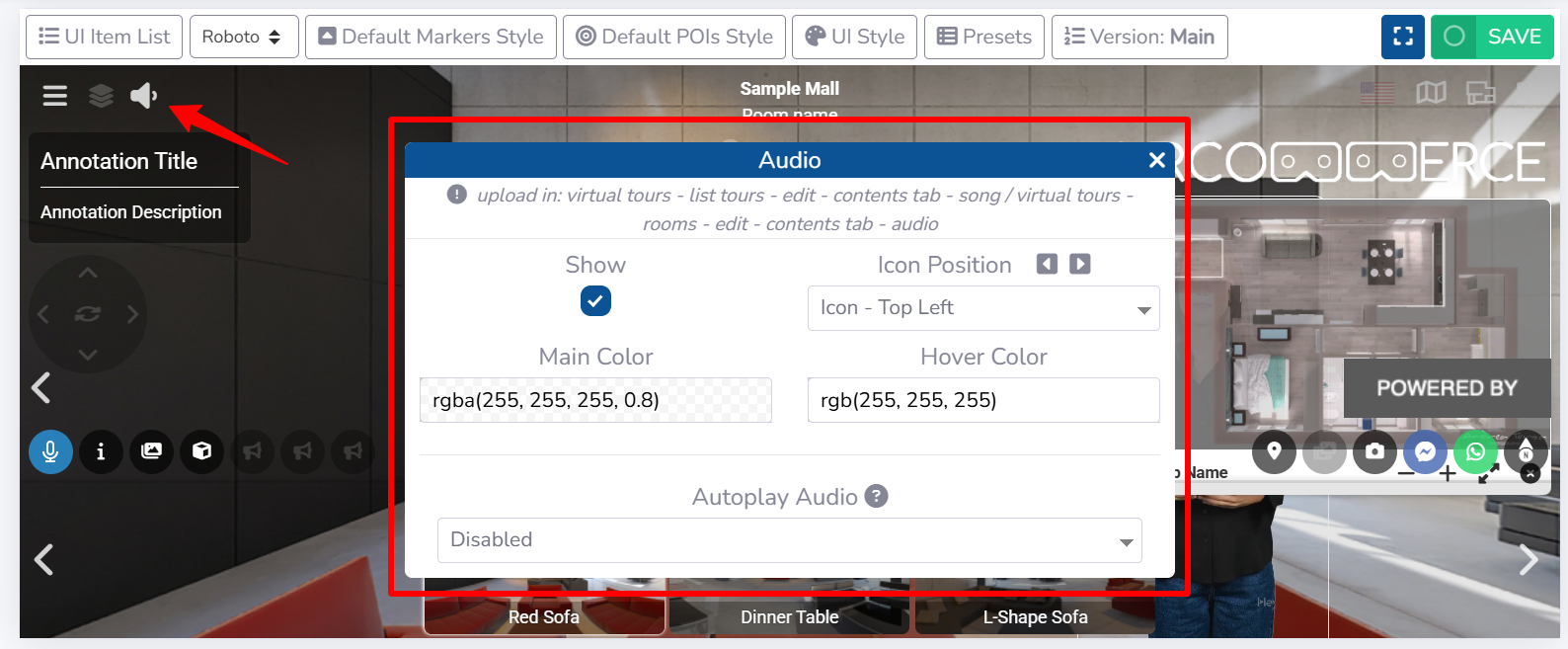The image size is (1568, 649).
Task: Uncheck the Show checkbox
Action: tap(595, 300)
